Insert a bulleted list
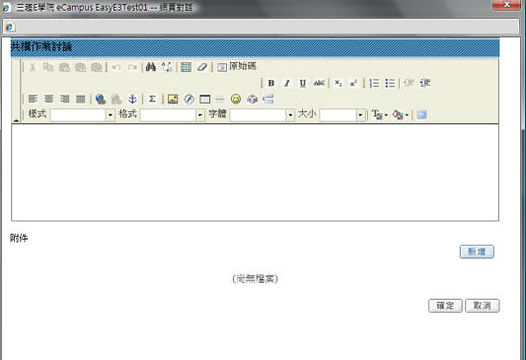Image resolution: width=526 pixels, height=360 pixels. click(x=390, y=83)
